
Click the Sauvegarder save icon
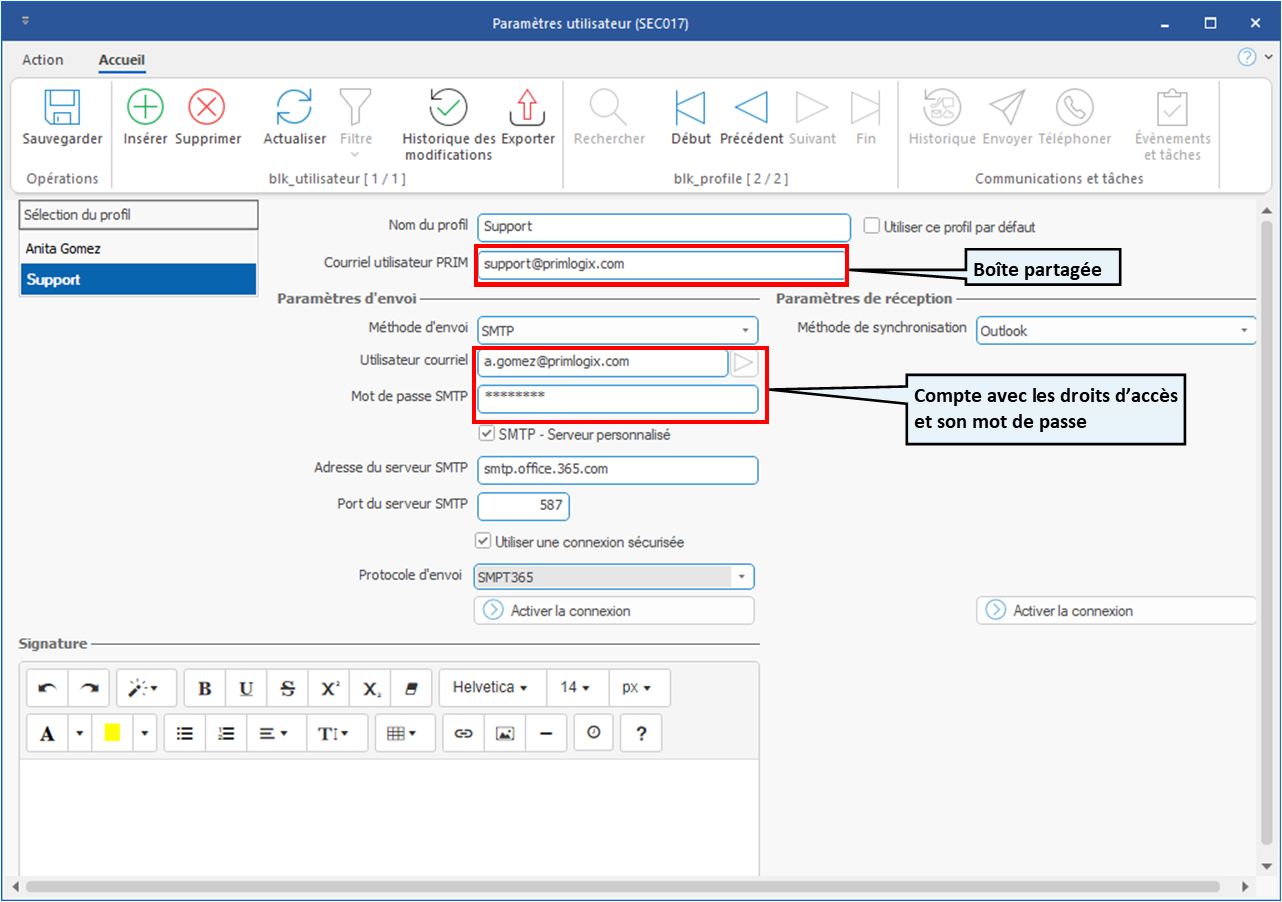[x=62, y=108]
